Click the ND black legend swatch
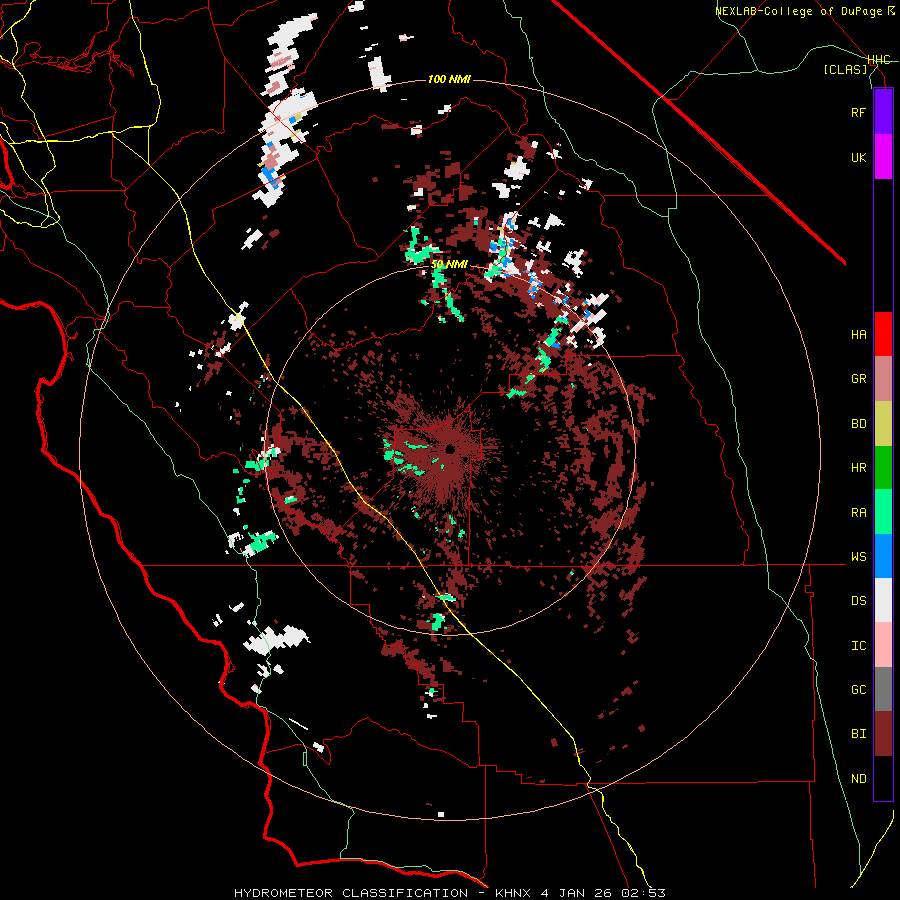 pos(883,778)
